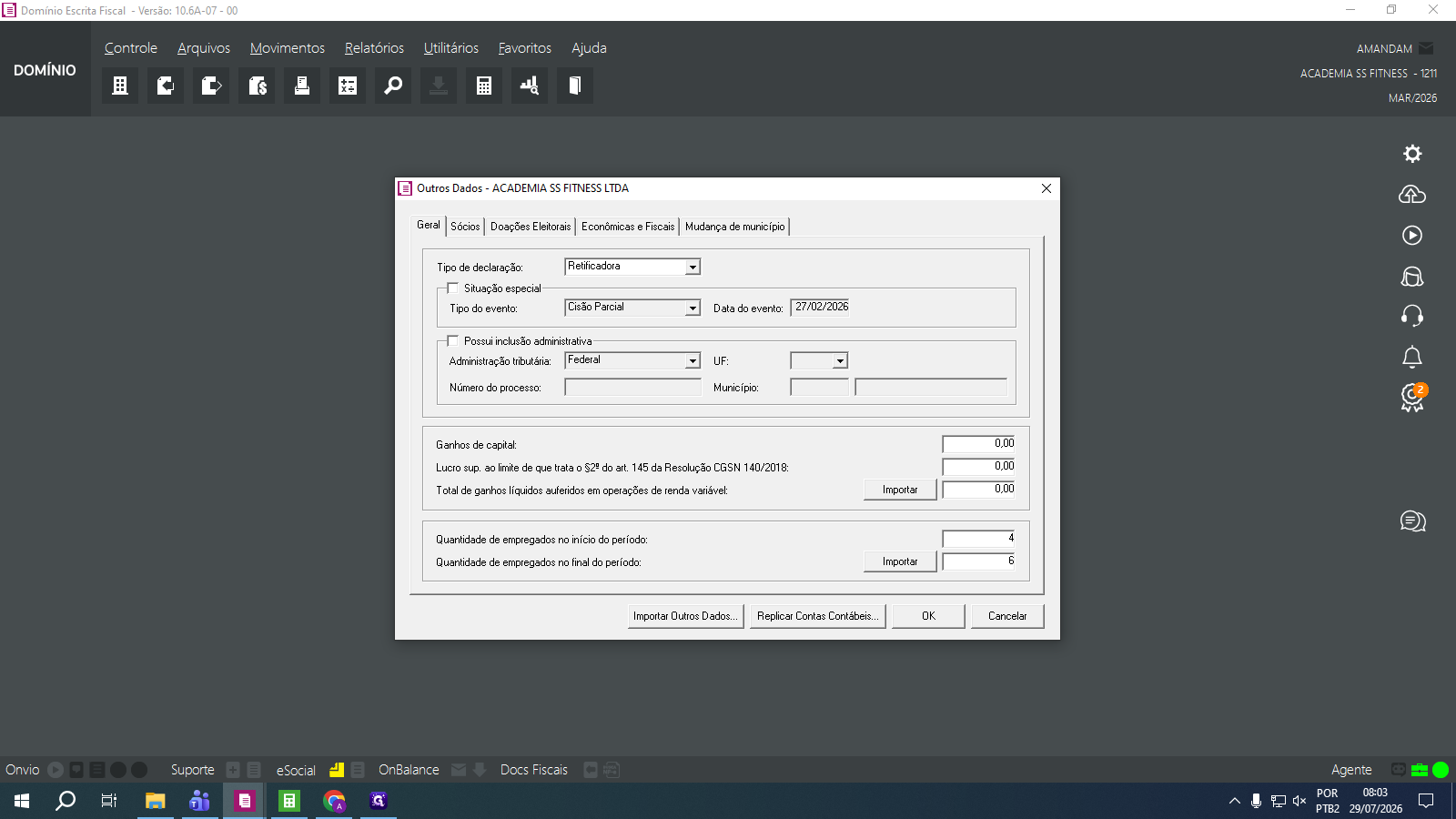The image size is (1456, 819).
Task: Click the door (exit) toolbar icon
Action: 575,86
